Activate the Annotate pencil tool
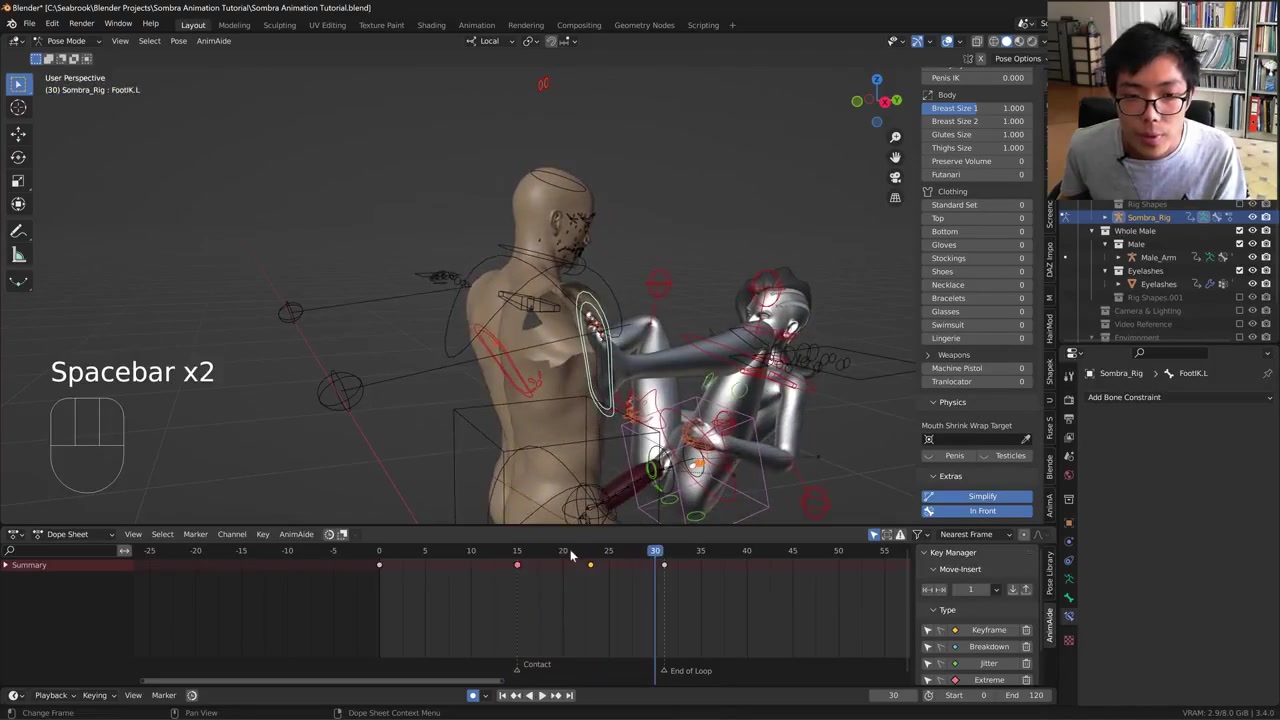Image resolution: width=1280 pixels, height=720 pixels. tap(18, 232)
